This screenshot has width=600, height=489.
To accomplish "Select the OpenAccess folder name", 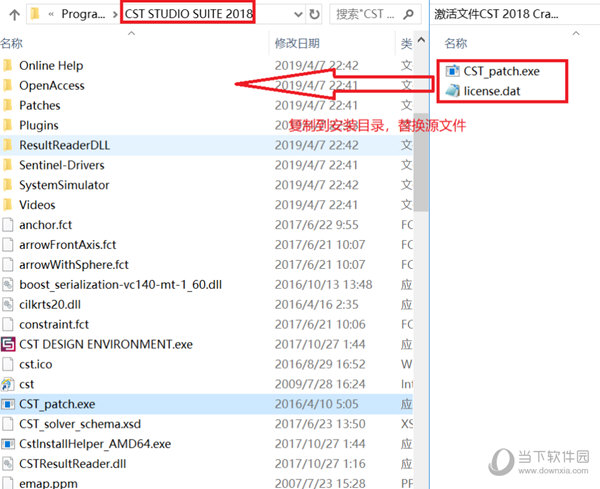I will [x=52, y=85].
